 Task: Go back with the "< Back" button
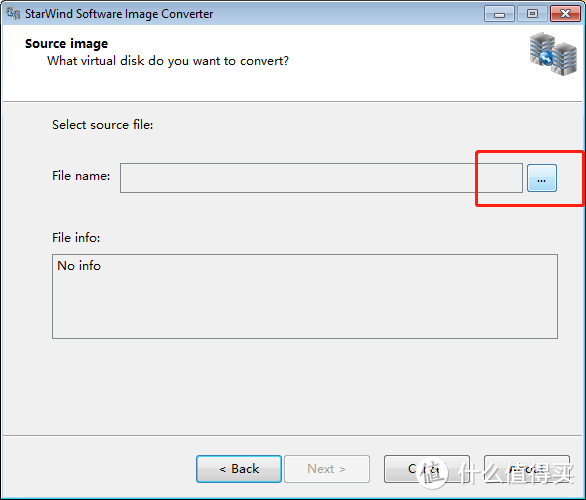239,469
